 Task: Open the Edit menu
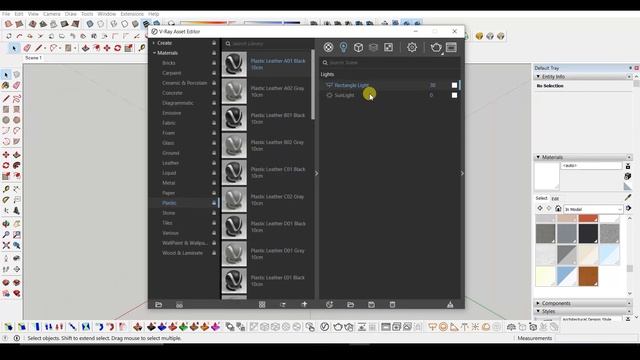[x=19, y=14]
